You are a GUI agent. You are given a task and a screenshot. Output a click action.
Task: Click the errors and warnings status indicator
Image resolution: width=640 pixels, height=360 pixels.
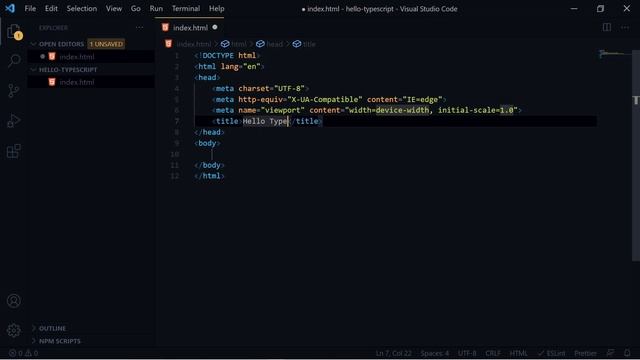[x=23, y=353]
